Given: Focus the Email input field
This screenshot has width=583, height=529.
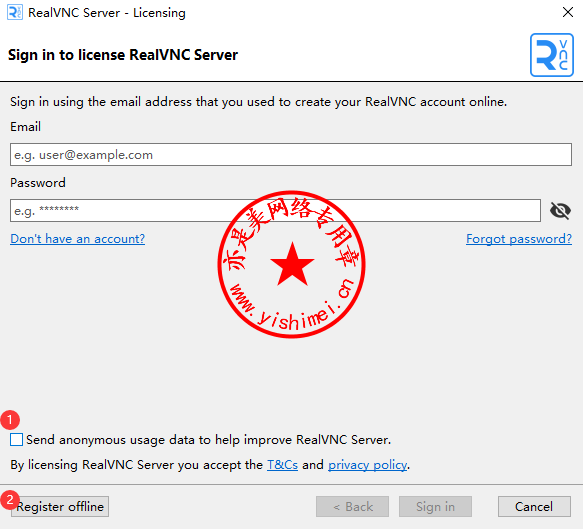Looking at the screenshot, I should pyautogui.click(x=291, y=155).
